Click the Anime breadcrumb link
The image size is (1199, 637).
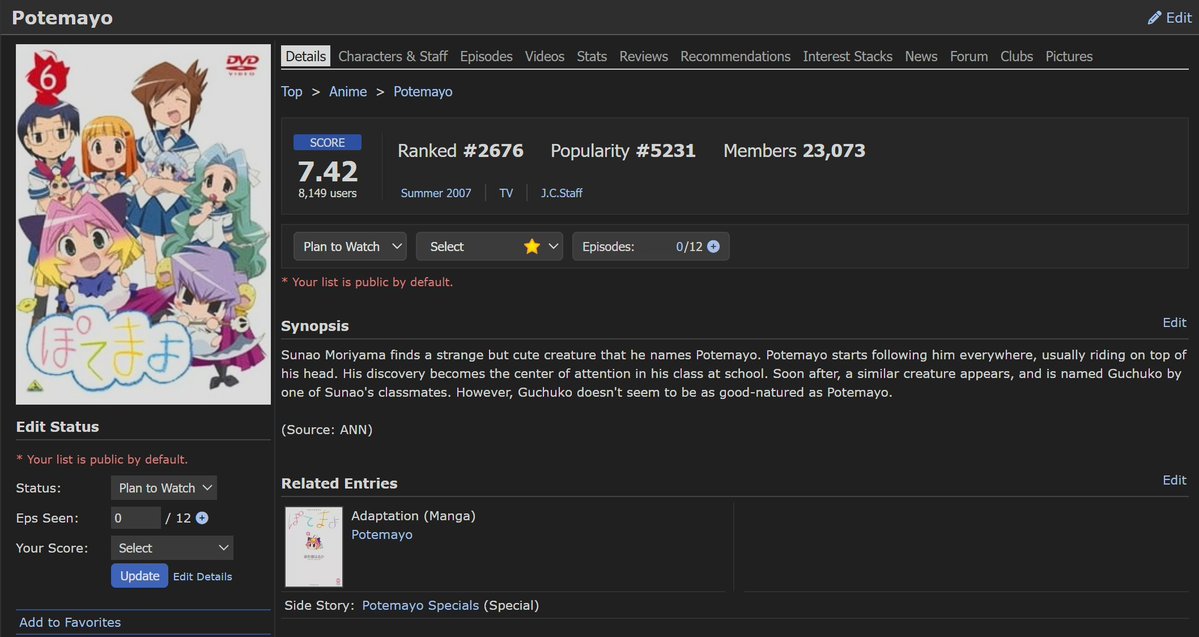pos(348,91)
